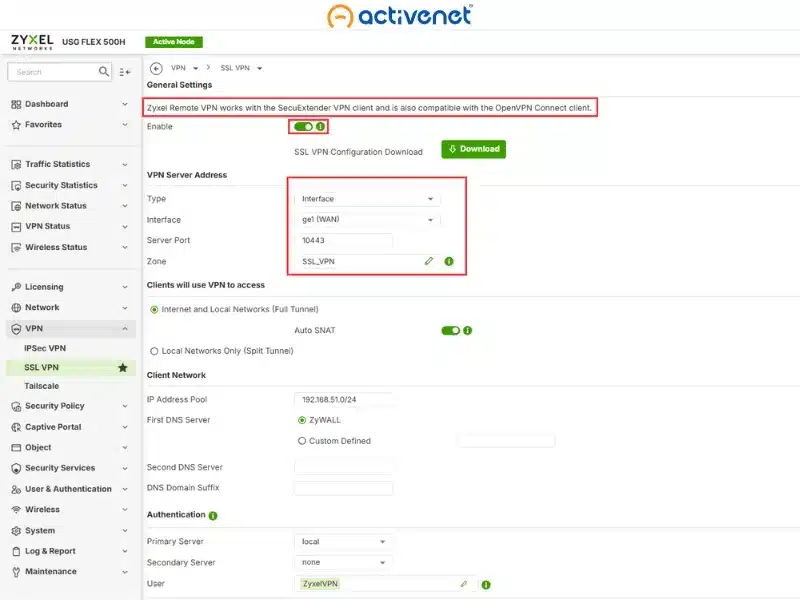Click the Object icon in sidebar
Screen dimensions: 800x600
click(16, 447)
